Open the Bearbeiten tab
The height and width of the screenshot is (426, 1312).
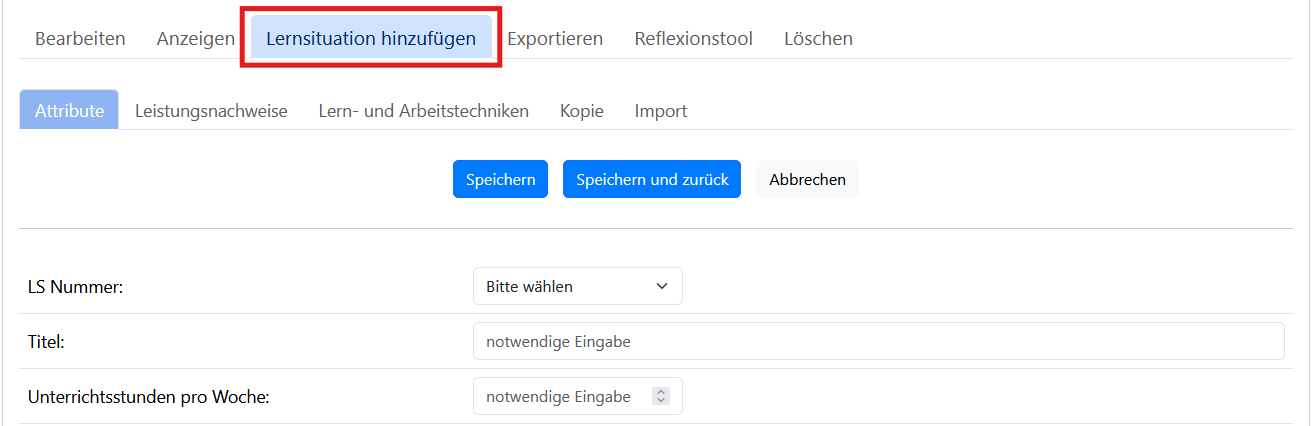point(80,39)
